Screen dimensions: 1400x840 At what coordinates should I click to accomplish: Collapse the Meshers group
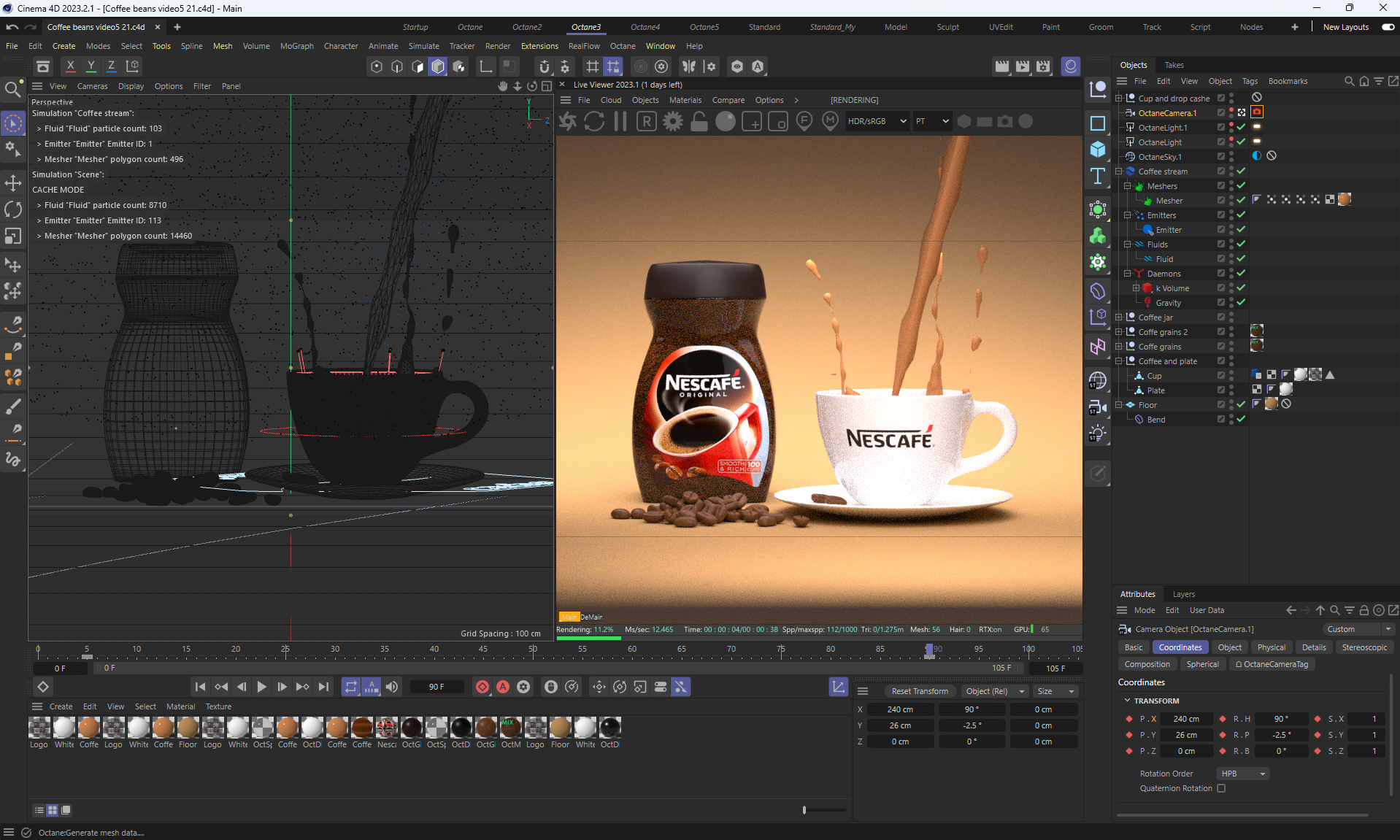(1128, 186)
